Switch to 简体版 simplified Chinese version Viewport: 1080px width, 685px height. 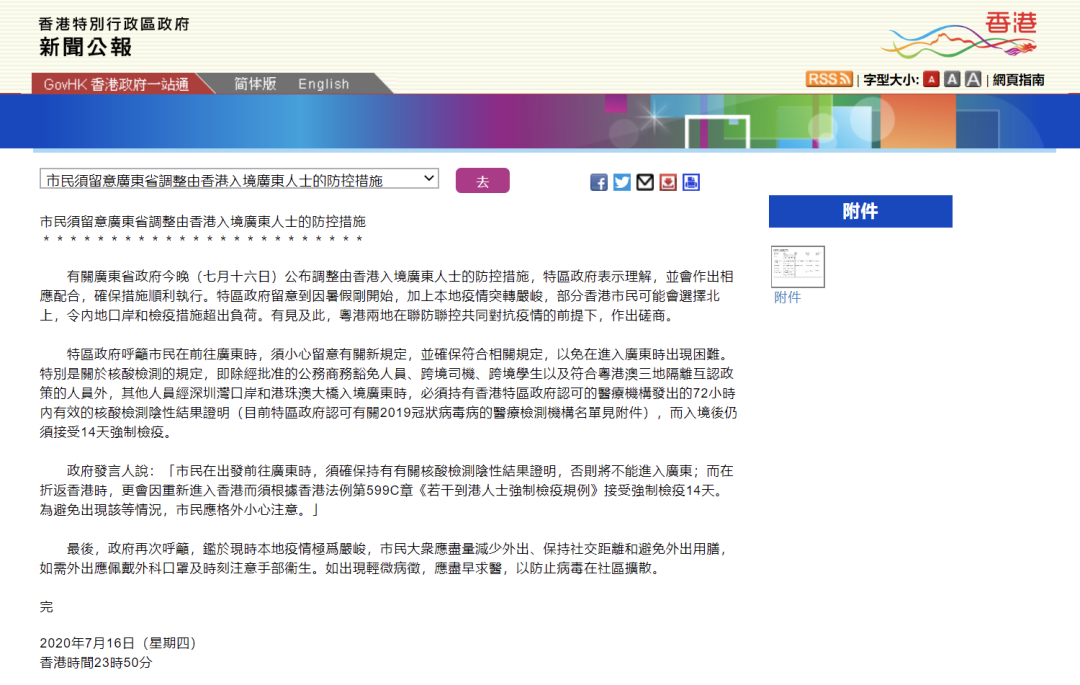tap(255, 84)
